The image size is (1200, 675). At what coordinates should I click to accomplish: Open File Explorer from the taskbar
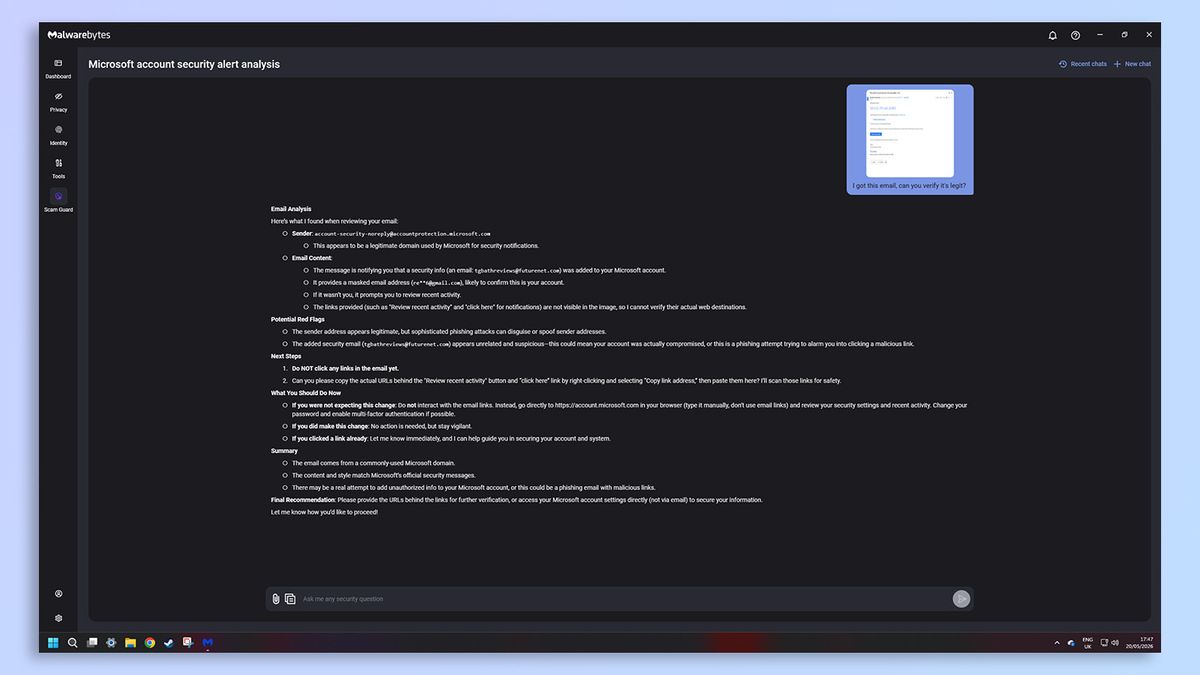(x=130, y=642)
